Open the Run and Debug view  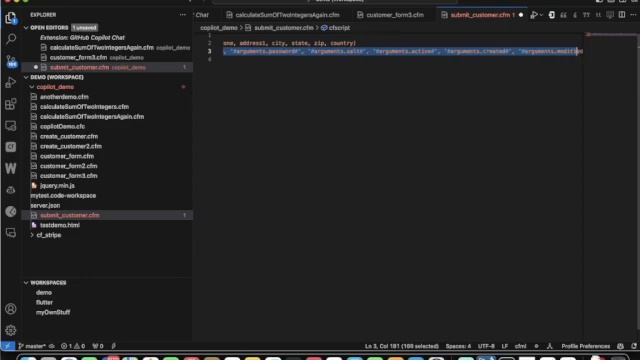tap(11, 82)
